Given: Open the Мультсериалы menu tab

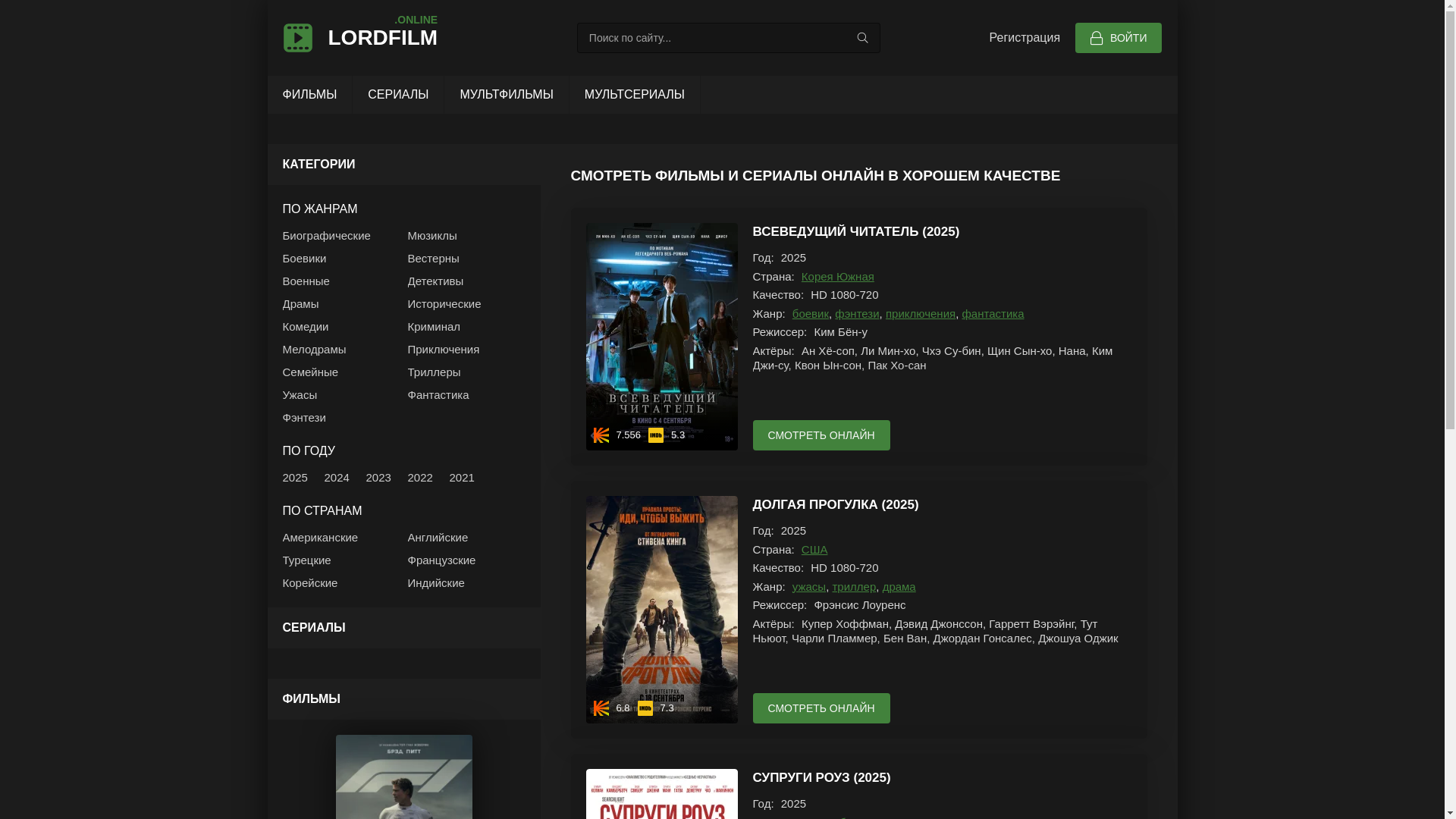Looking at the screenshot, I should pos(634,95).
